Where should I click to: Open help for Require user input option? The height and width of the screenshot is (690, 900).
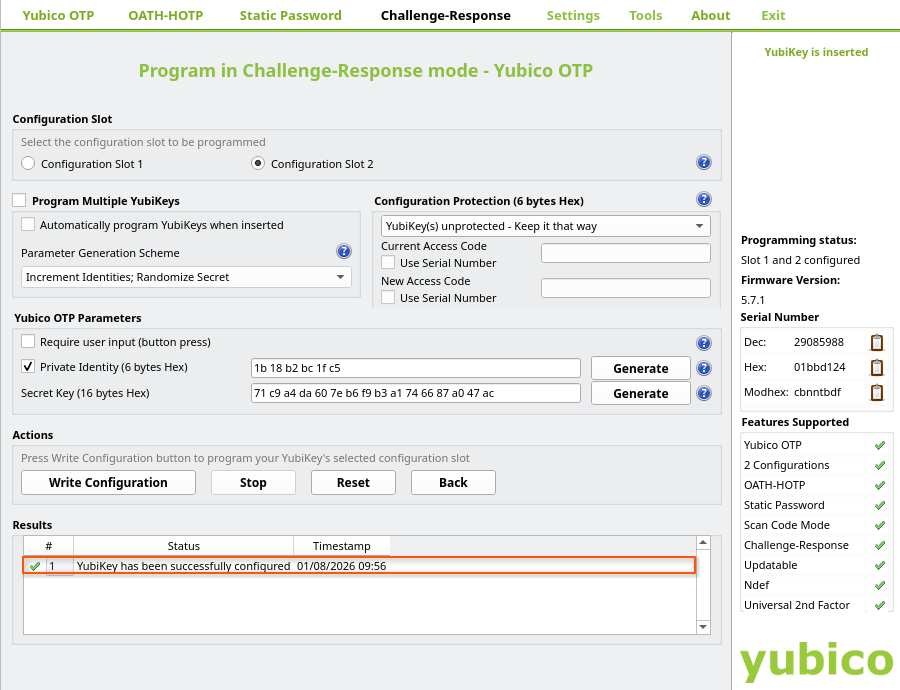click(x=704, y=343)
